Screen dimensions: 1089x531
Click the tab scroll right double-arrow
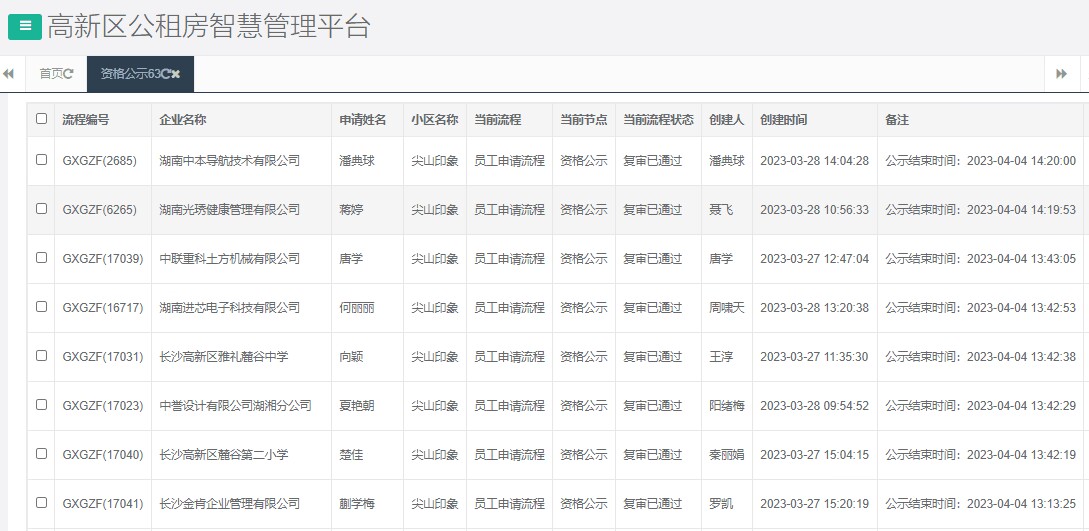tap(1061, 74)
